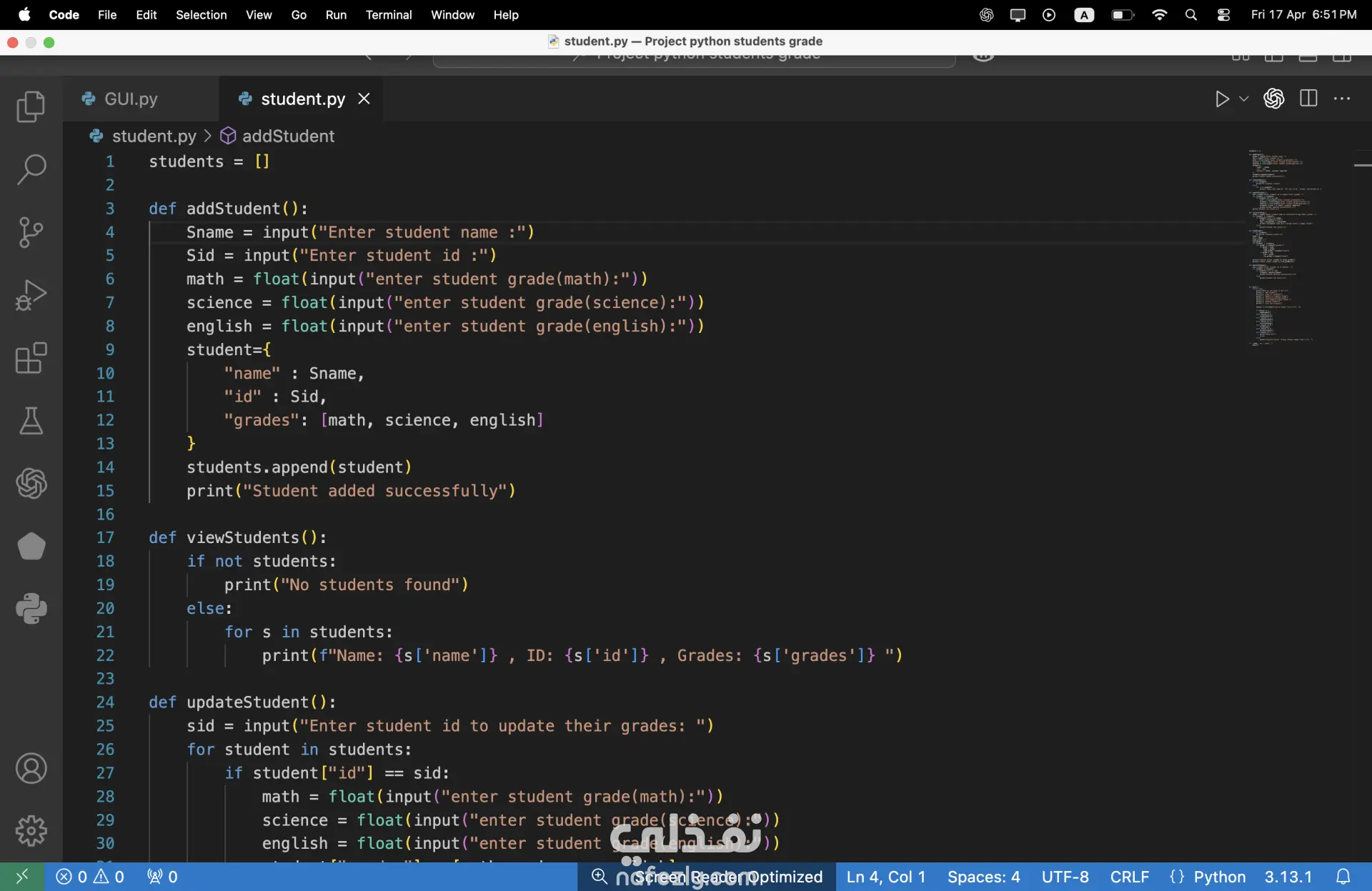Open the Manage gear menu
This screenshot has height=891, width=1372.
31,831
